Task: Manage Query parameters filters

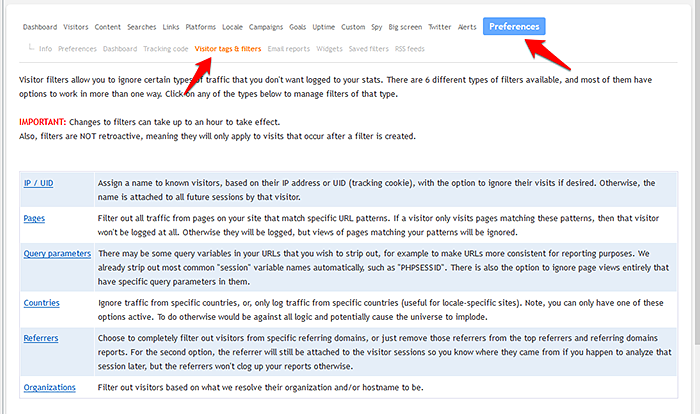Action: tap(57, 253)
